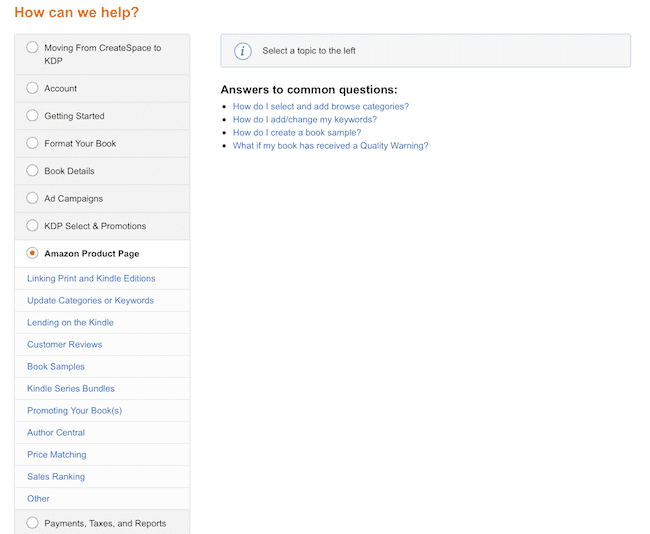Go to Customer Reviews subtopic
This screenshot has width=650, height=534.
click(65, 344)
